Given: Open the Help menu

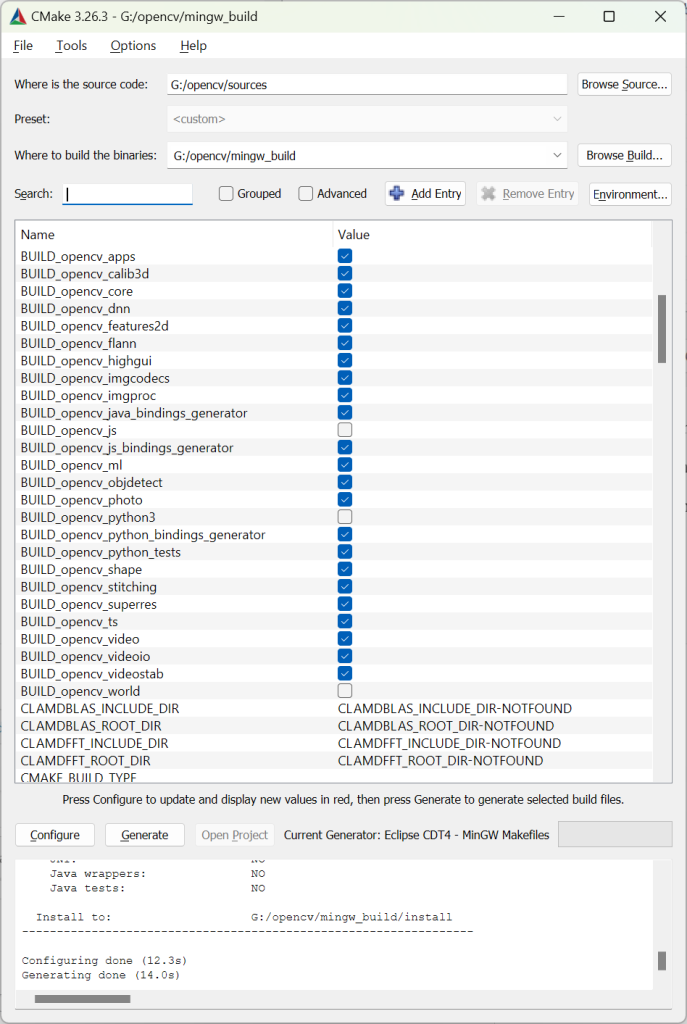Looking at the screenshot, I should (193, 46).
